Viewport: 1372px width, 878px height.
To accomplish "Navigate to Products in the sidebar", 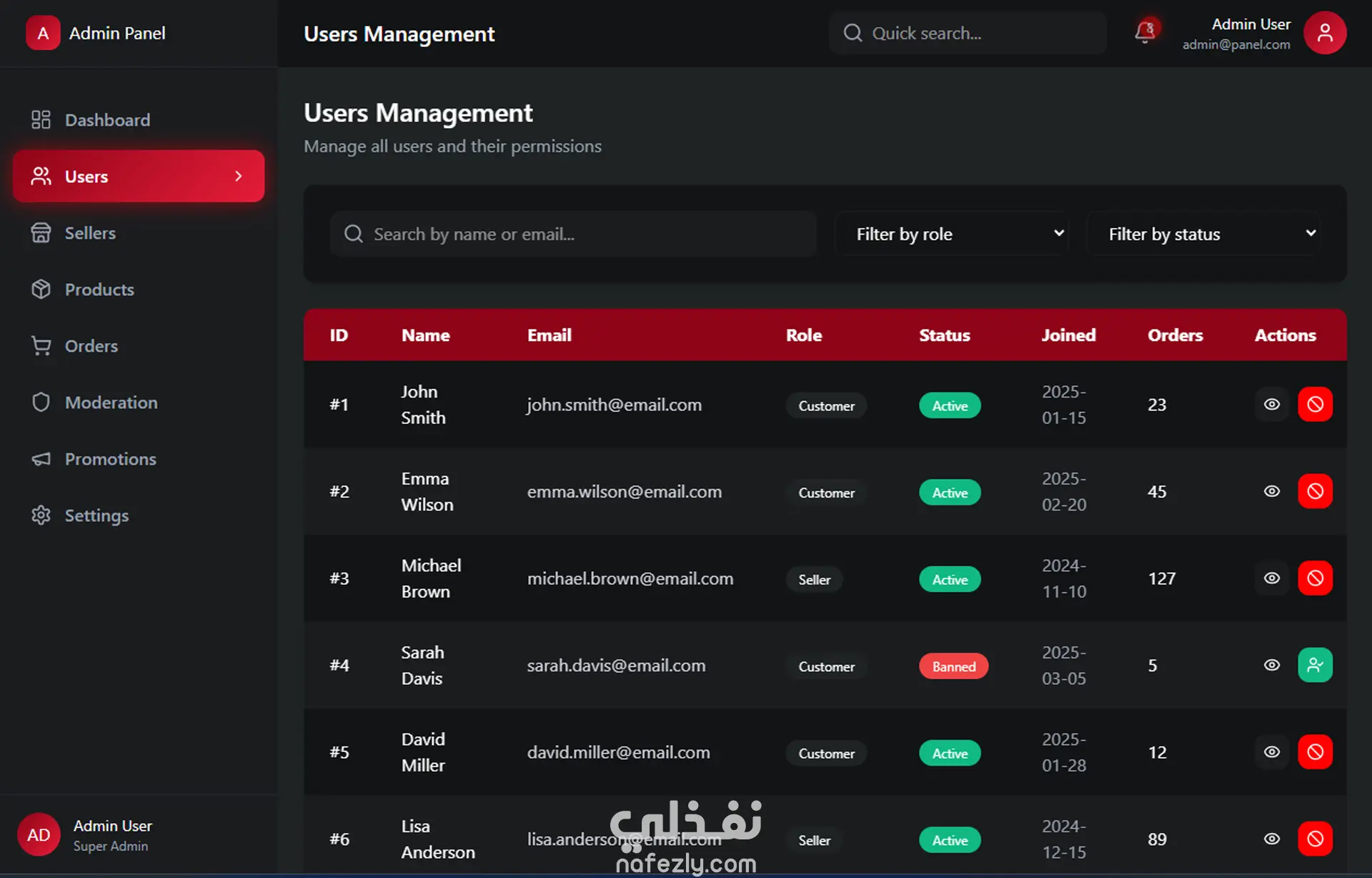I will 139,289.
